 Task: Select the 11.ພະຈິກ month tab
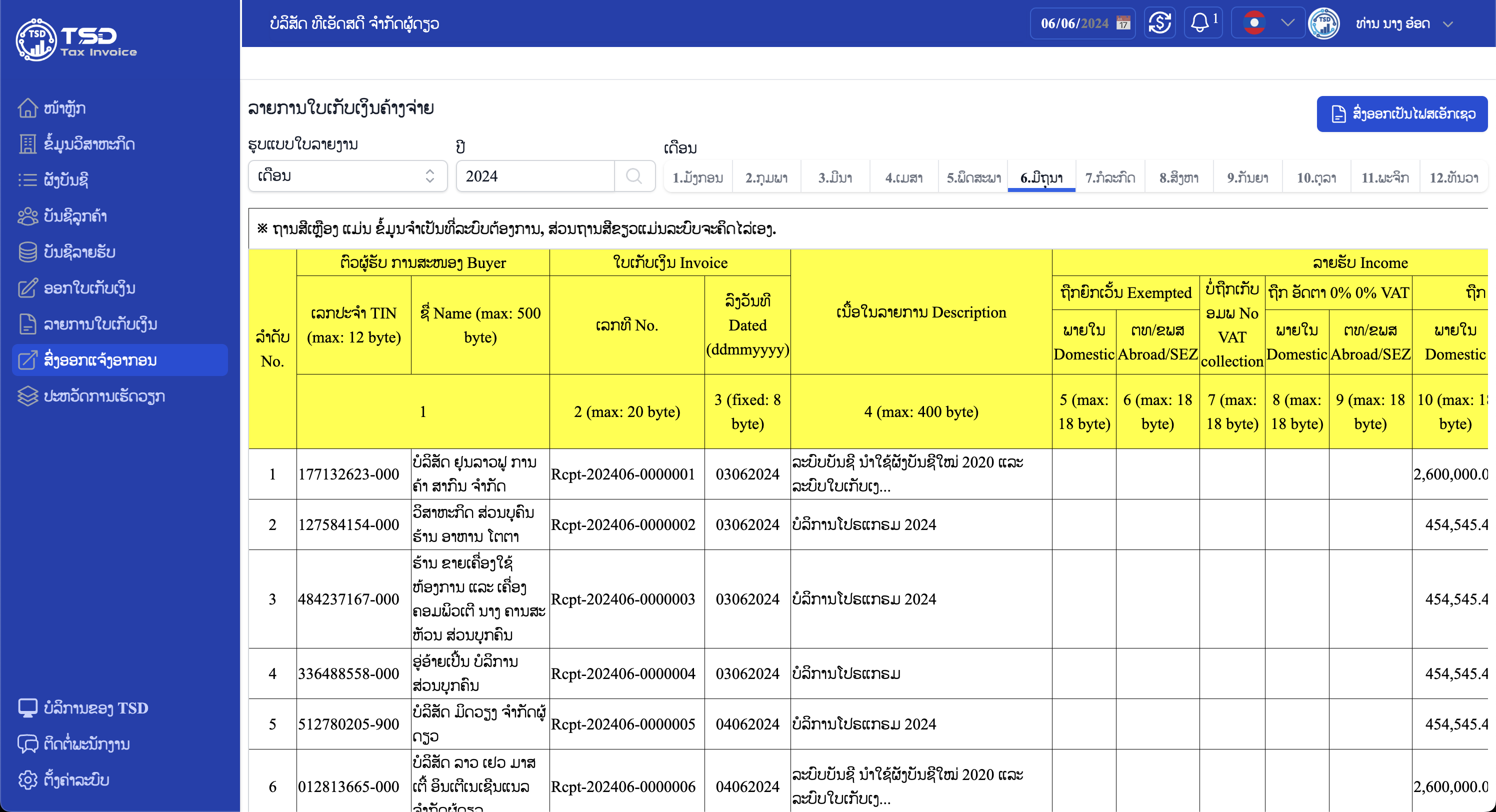point(1385,177)
